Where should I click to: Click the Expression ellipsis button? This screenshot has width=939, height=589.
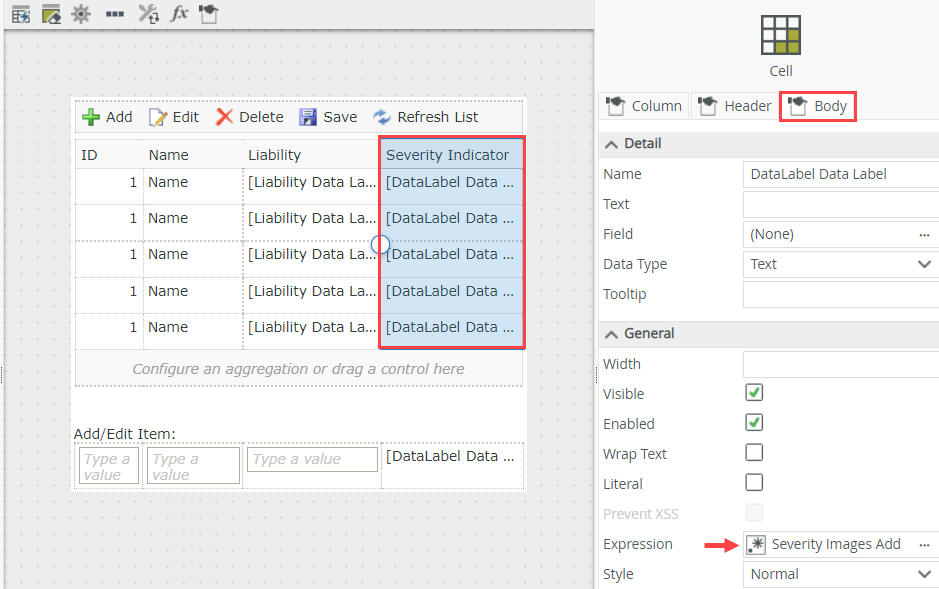click(924, 544)
